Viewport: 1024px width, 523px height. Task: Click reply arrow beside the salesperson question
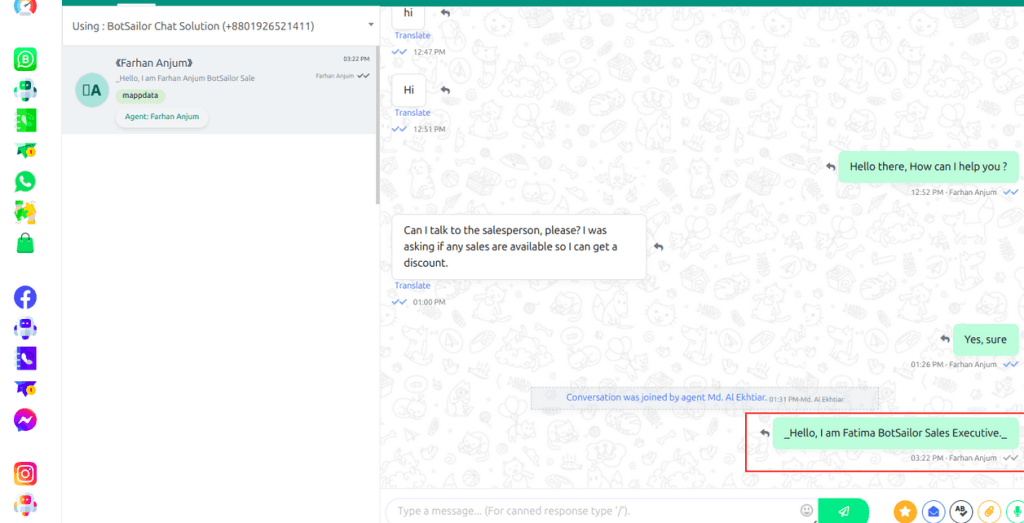(658, 246)
